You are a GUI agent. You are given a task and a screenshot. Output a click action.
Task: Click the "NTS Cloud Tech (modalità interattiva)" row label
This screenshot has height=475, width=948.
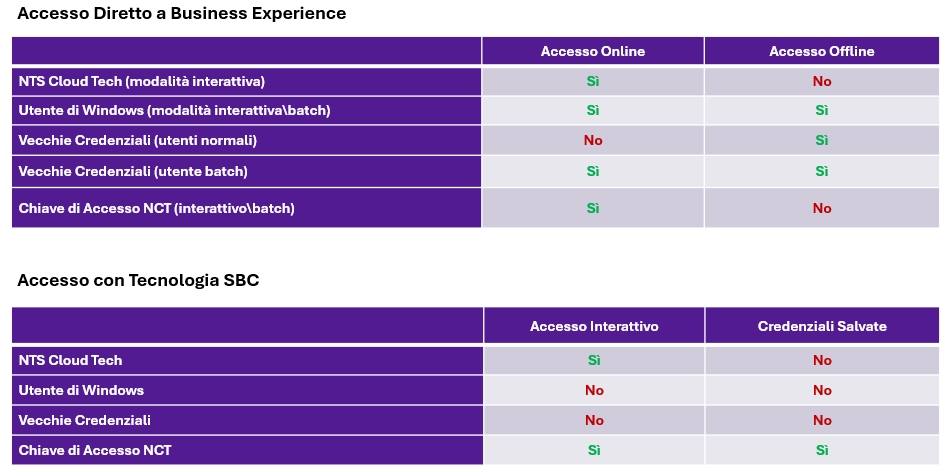click(x=141, y=81)
